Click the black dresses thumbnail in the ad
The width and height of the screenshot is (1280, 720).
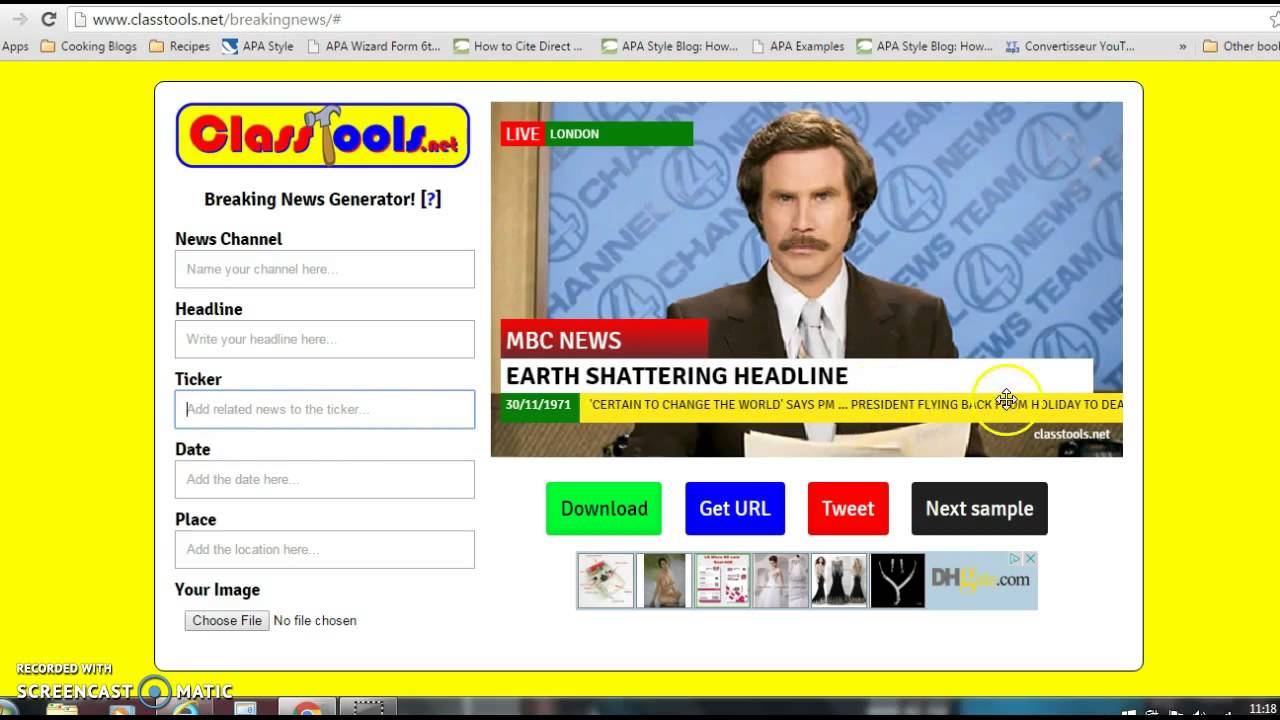[838, 581]
